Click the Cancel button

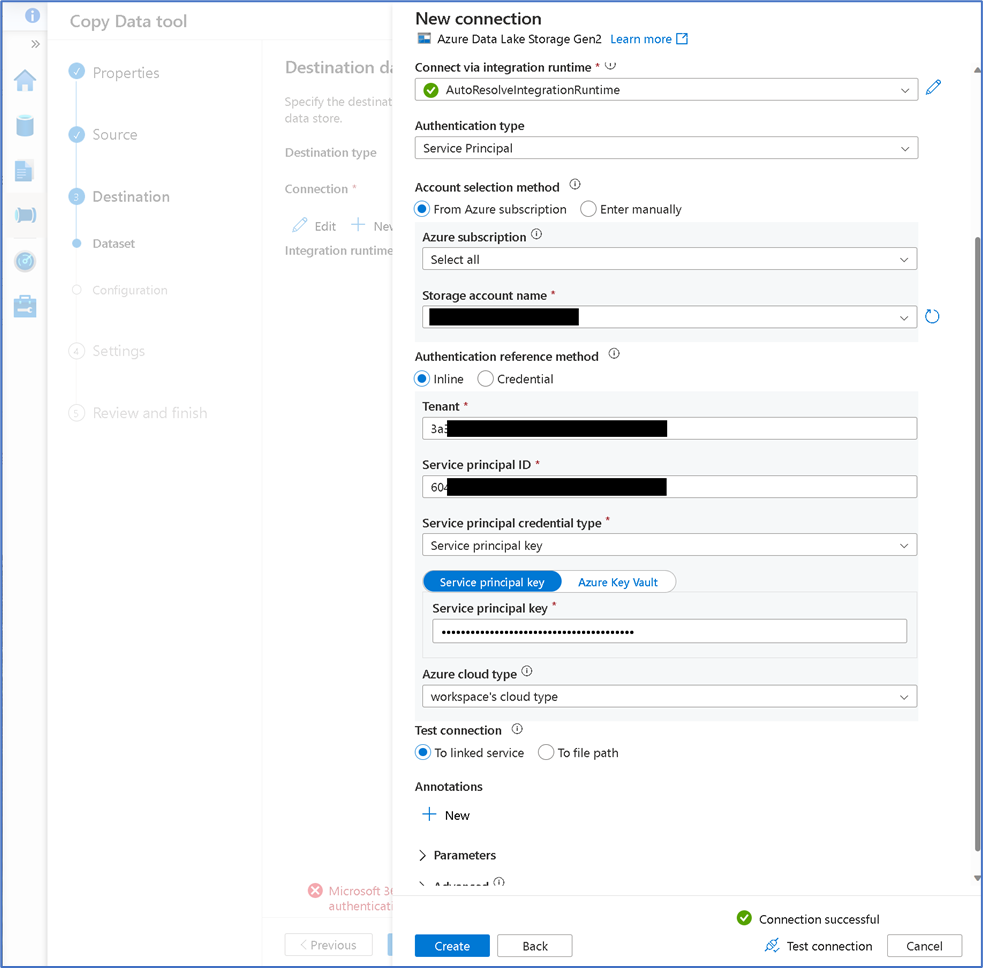[924, 945]
